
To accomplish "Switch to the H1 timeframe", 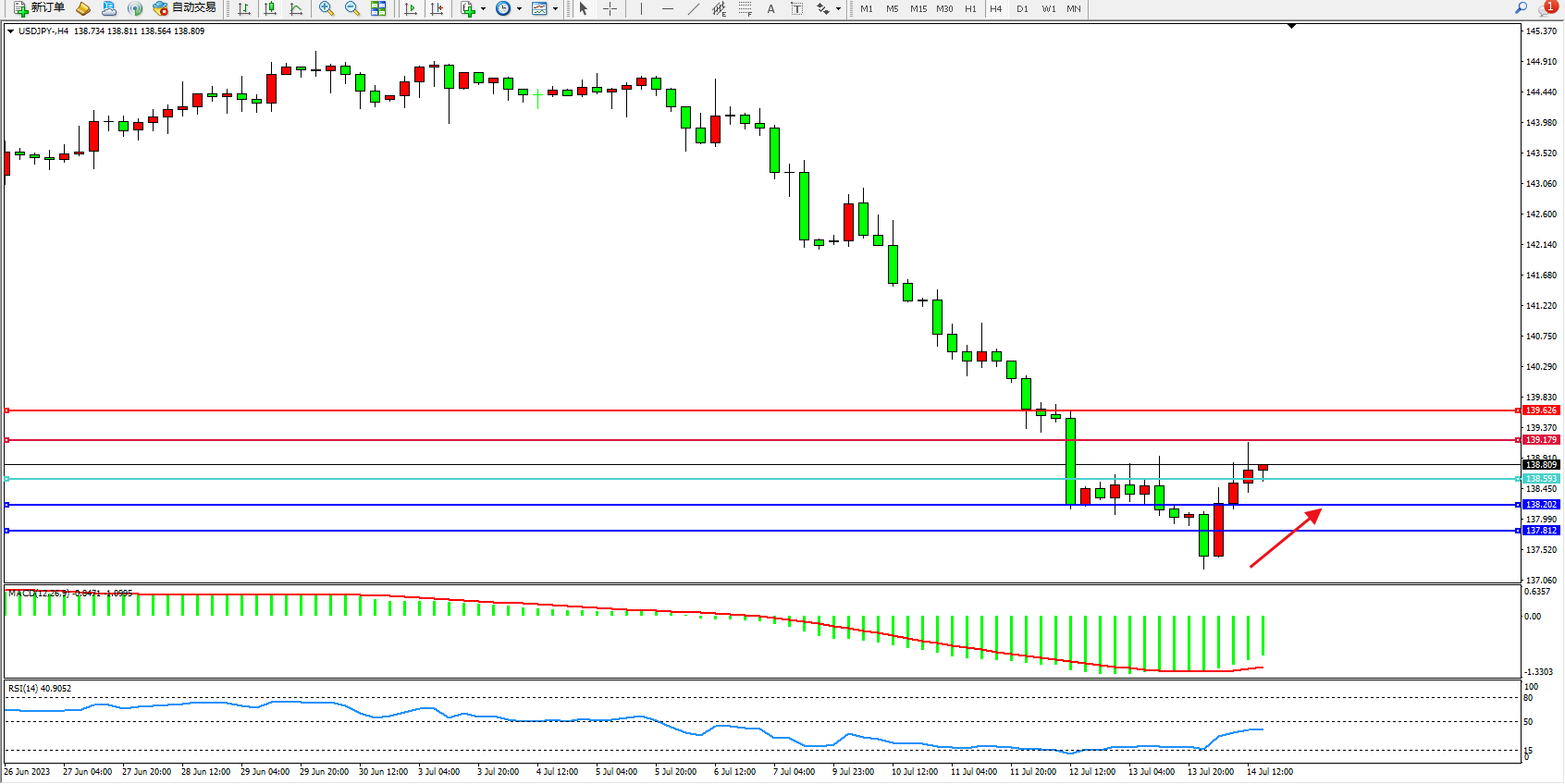I will pyautogui.click(x=970, y=8).
